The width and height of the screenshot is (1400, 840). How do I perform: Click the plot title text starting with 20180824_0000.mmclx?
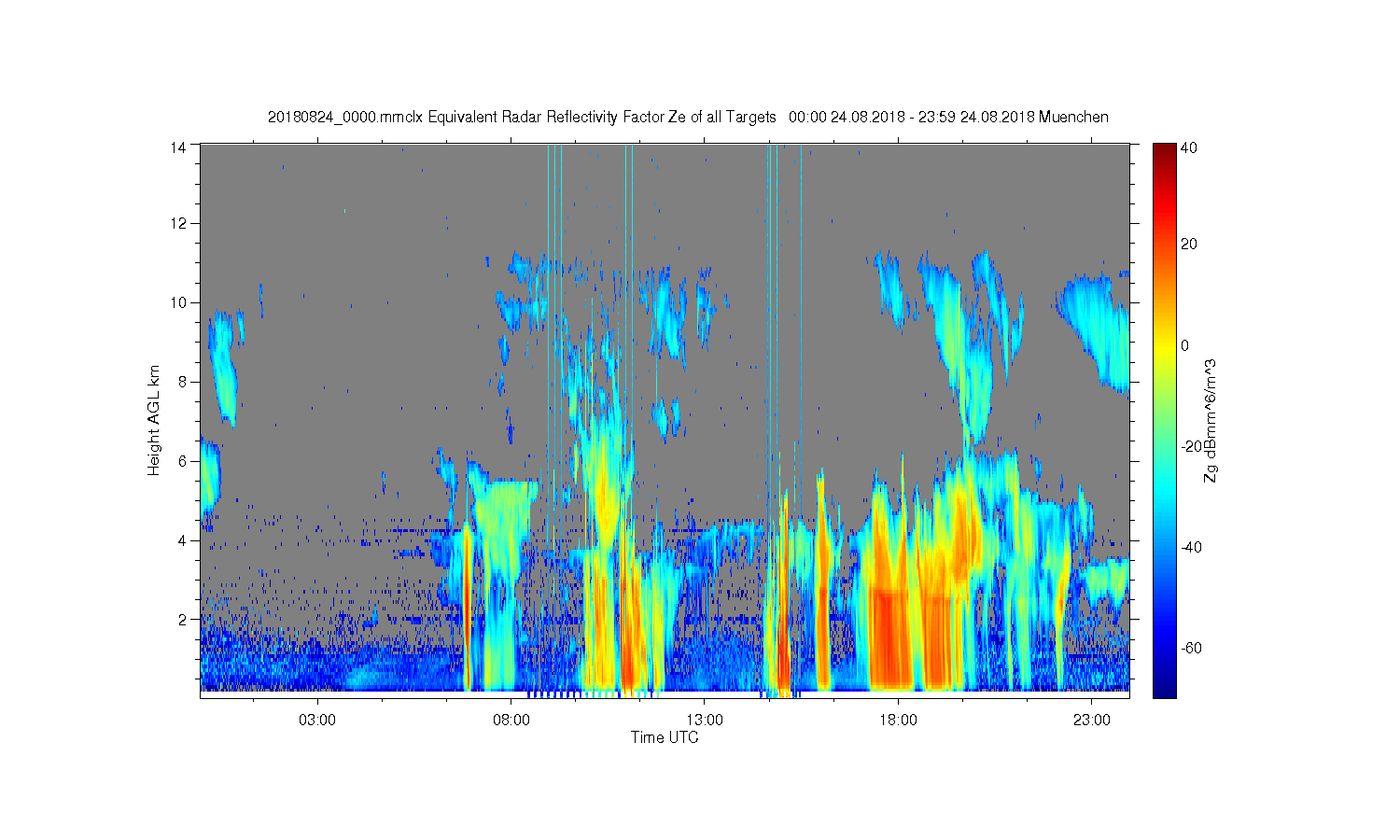coord(688,117)
